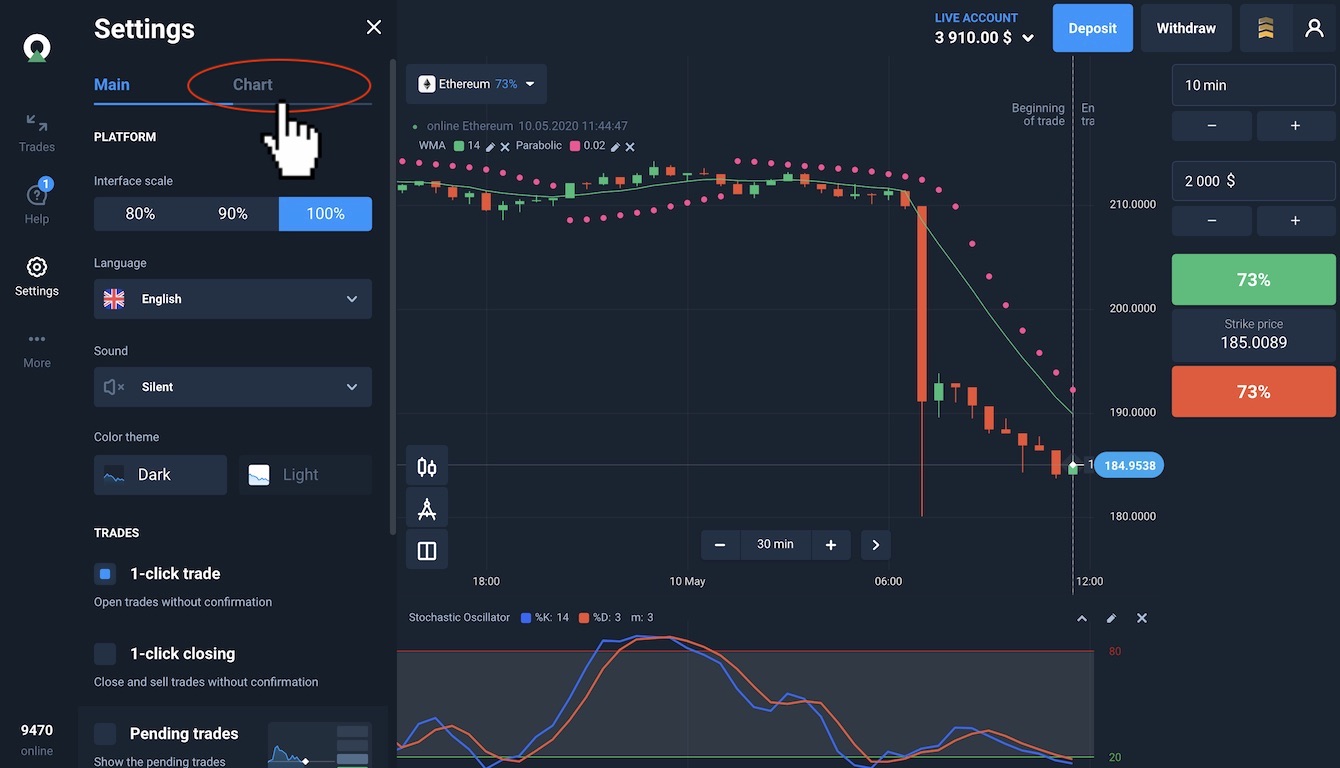Open Help in the left sidebar
Image resolution: width=1340 pixels, height=768 pixels.
37,203
